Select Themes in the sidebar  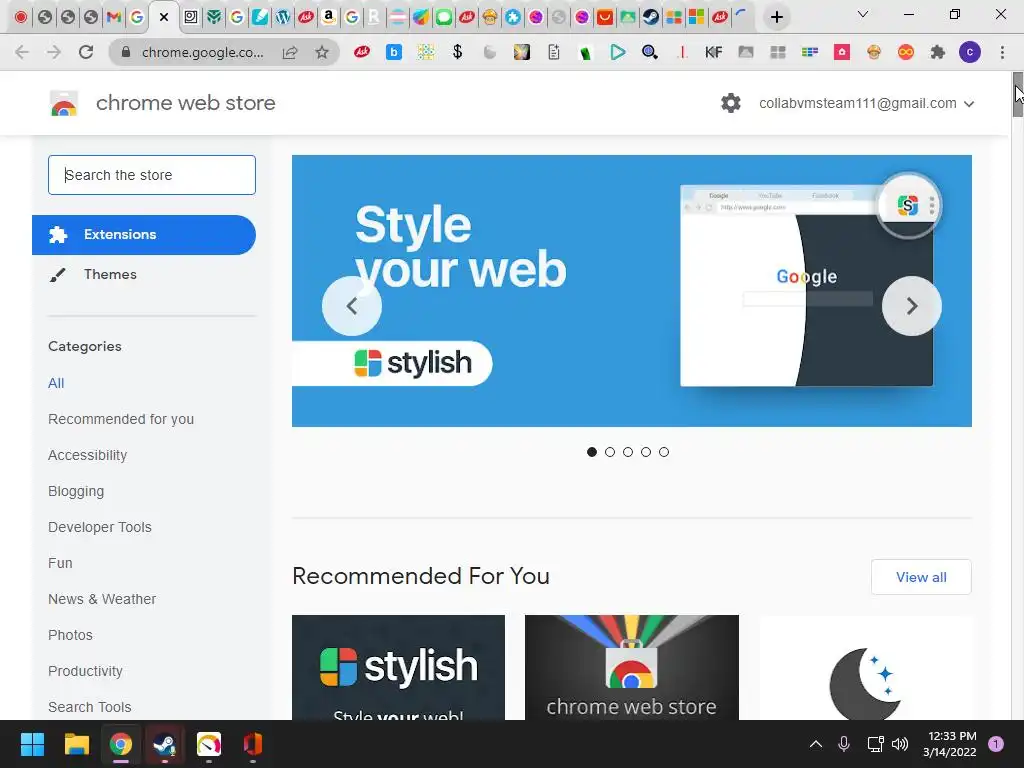pyautogui.click(x=110, y=274)
